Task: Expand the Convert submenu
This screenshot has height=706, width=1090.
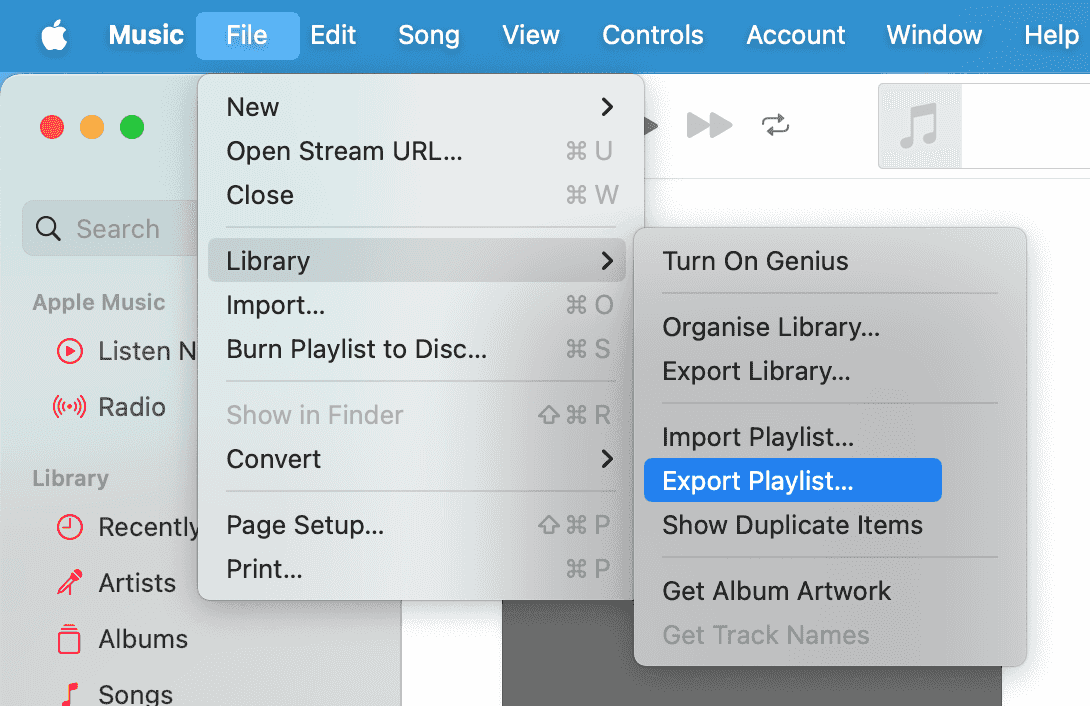Action: (608, 459)
